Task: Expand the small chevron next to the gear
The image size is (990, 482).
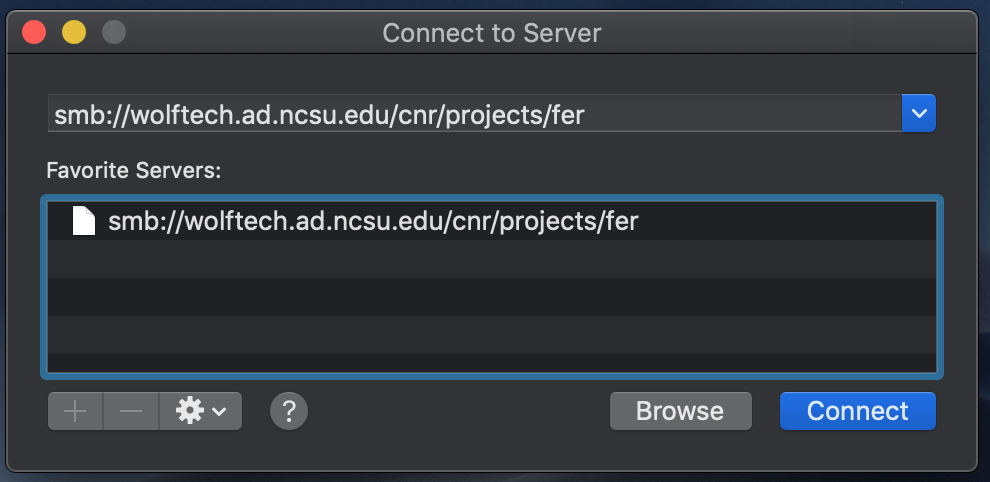Action: [x=219, y=412]
